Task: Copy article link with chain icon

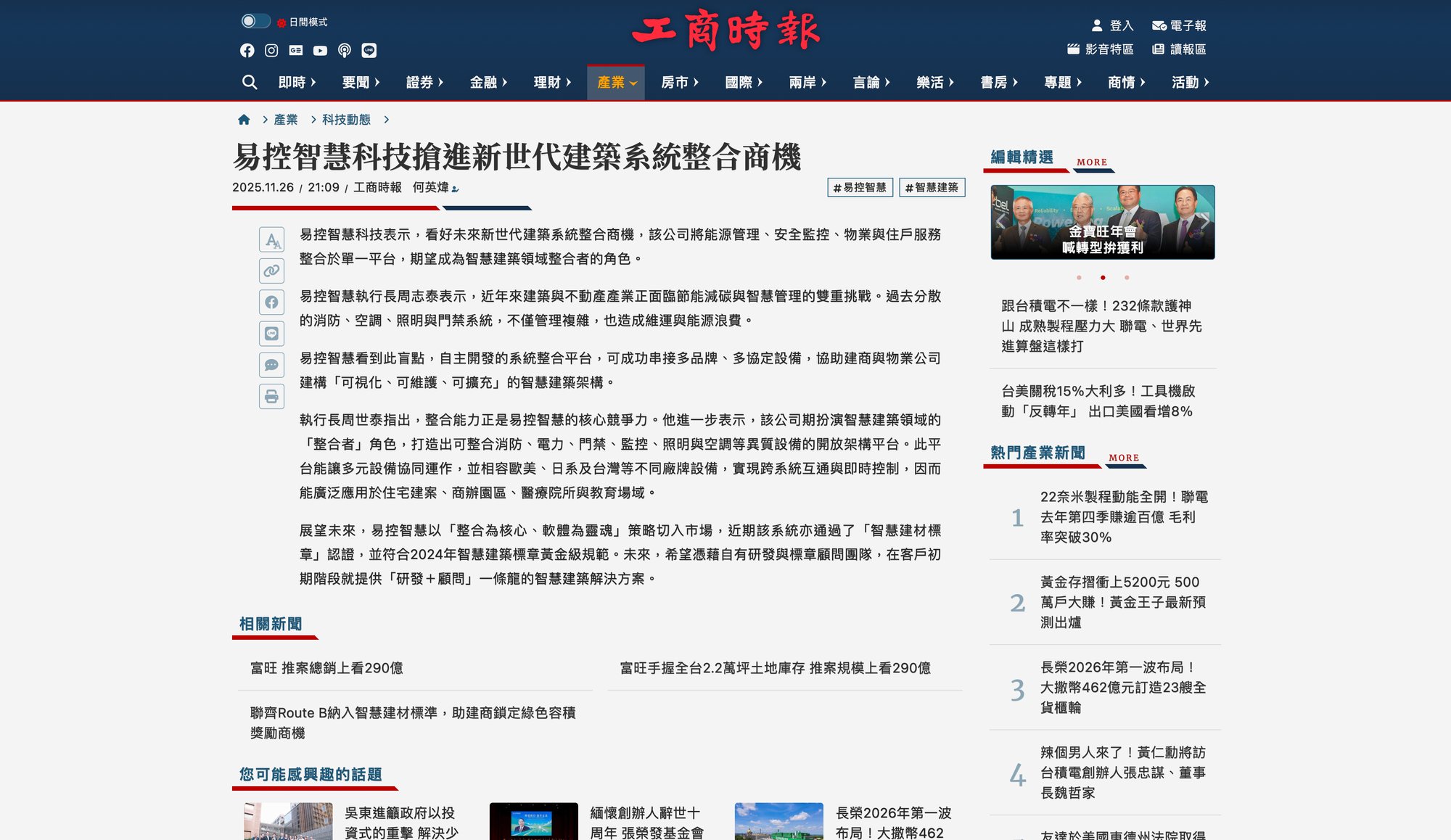Action: (x=271, y=271)
